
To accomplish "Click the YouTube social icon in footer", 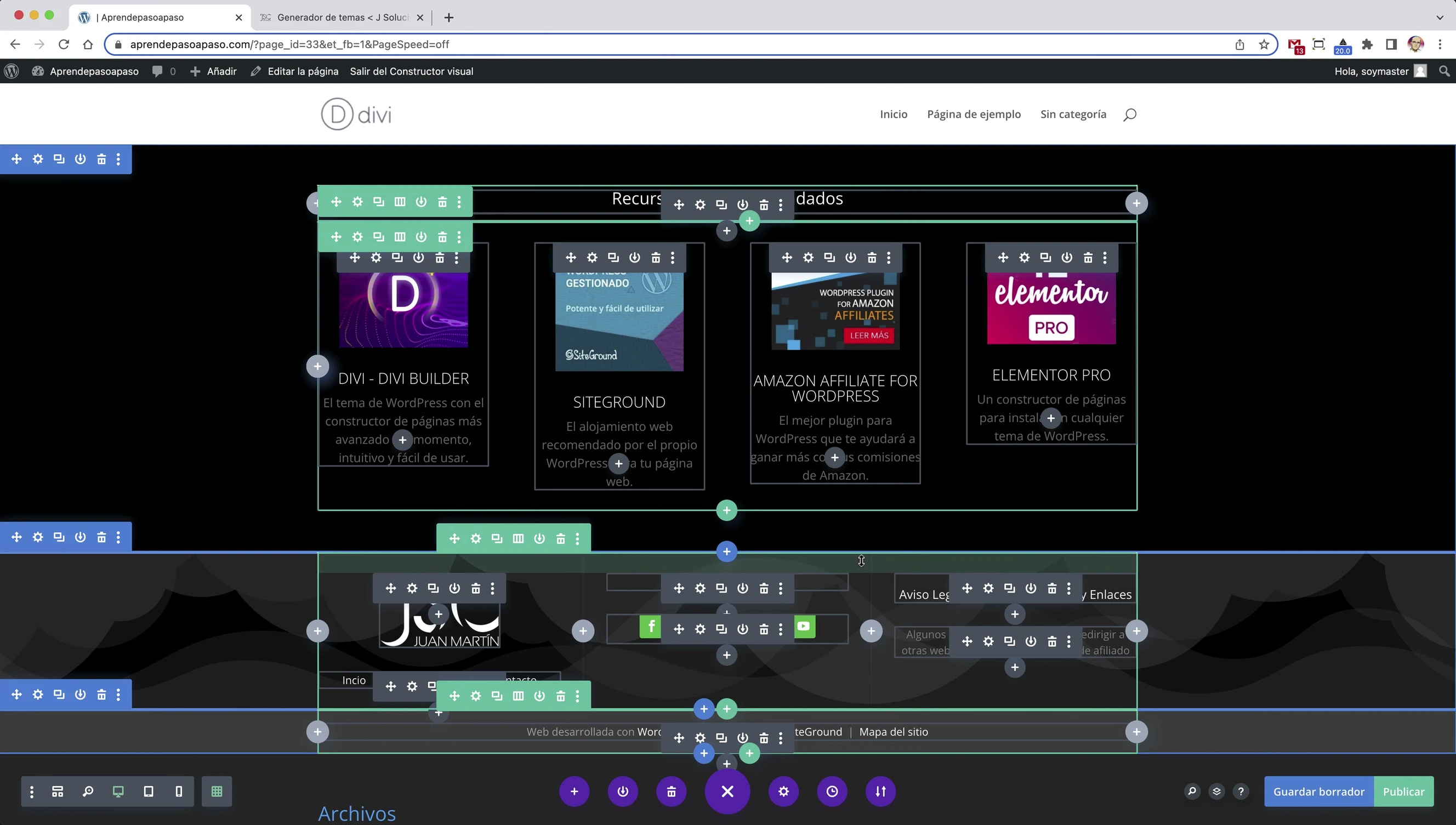I will click(804, 627).
